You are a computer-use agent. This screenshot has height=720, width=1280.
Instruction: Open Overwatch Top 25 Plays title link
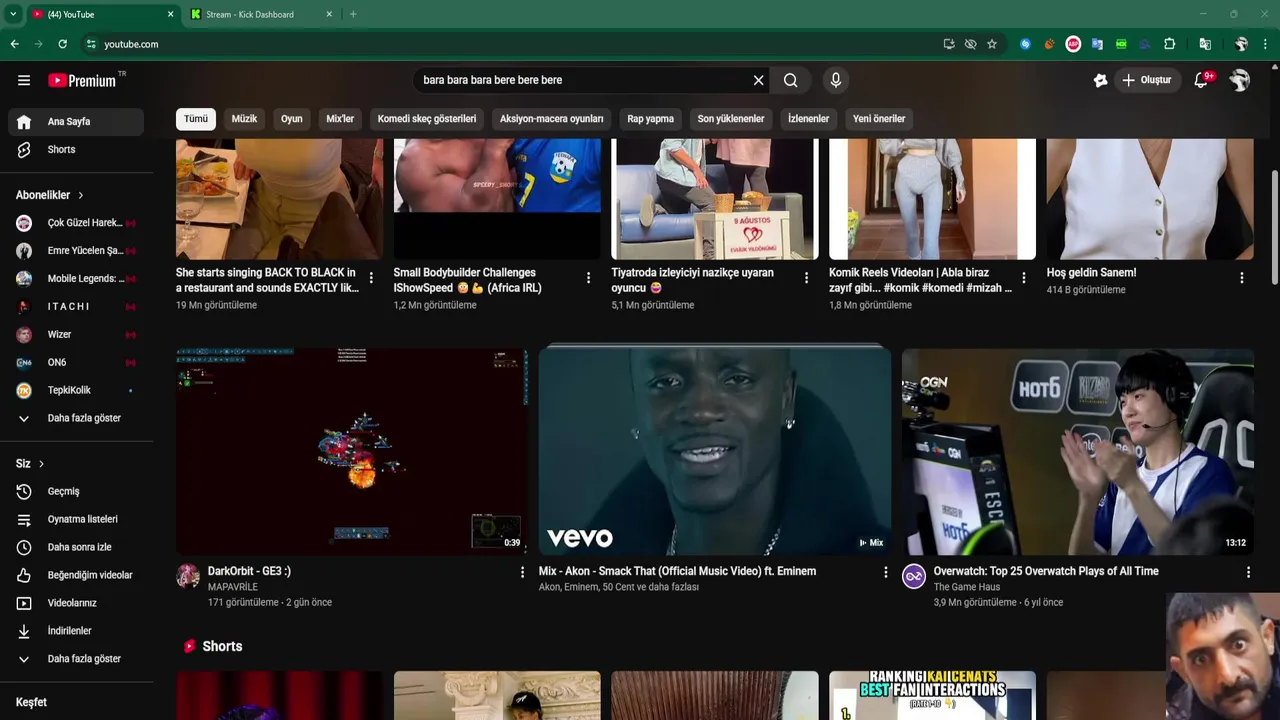pos(1046,572)
